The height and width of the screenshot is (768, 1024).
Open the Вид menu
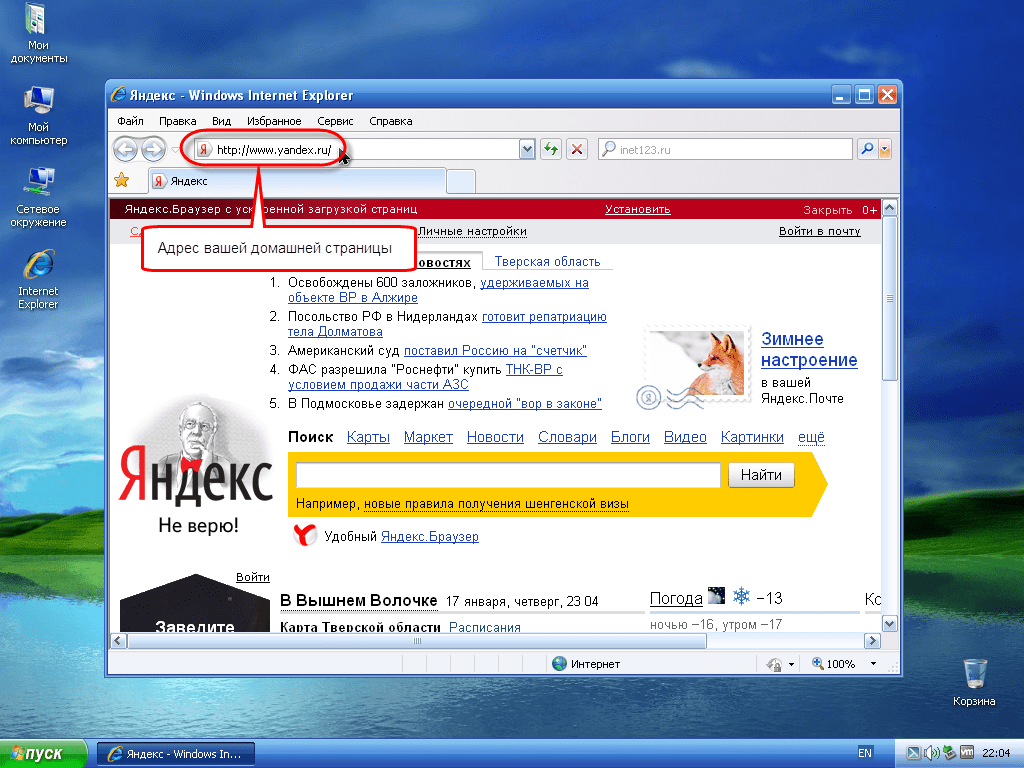point(221,121)
